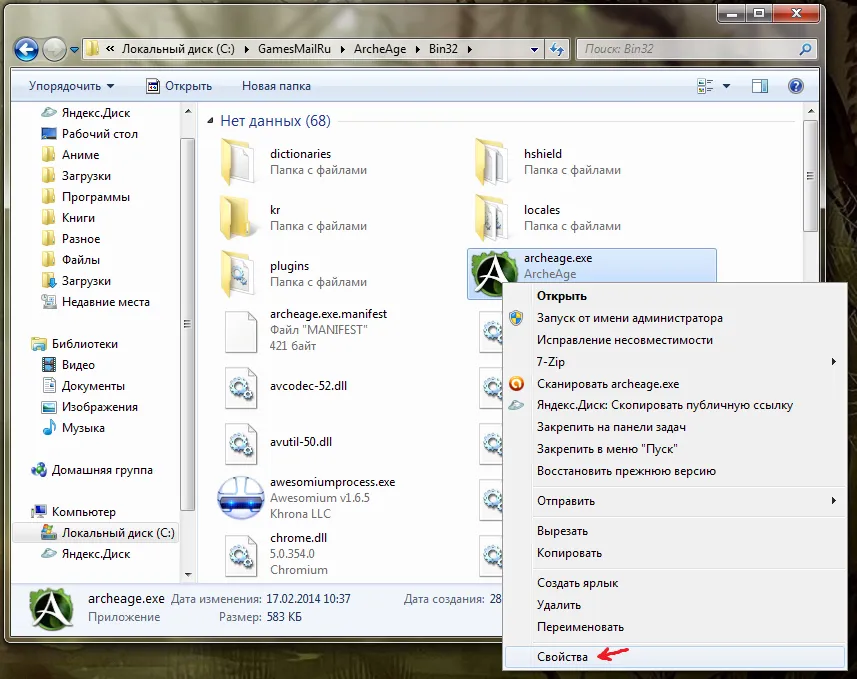Choose Свойства in the context menu
Screen dimensions: 857x679
[563, 656]
